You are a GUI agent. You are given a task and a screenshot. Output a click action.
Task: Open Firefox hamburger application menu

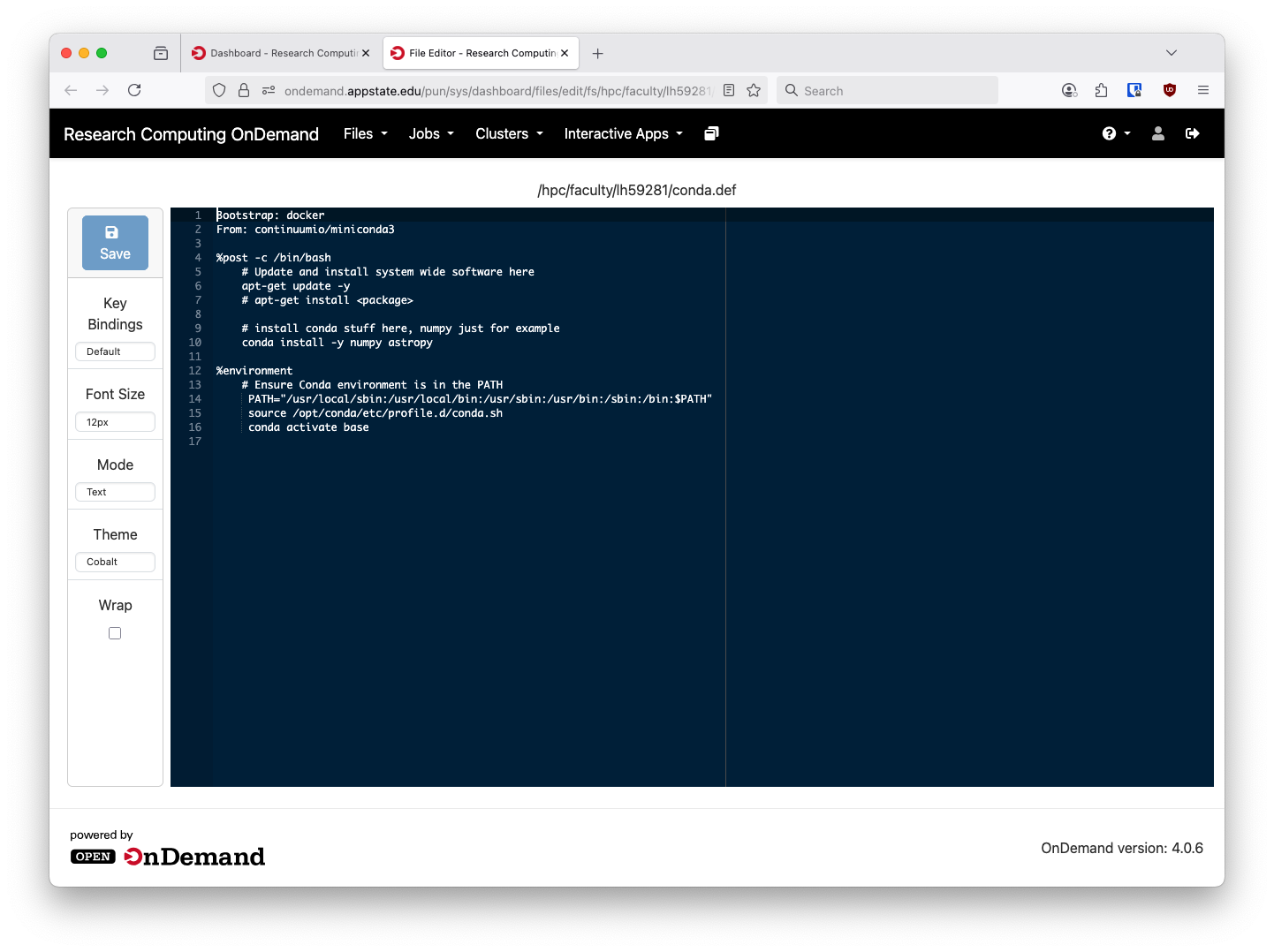[x=1203, y=90]
